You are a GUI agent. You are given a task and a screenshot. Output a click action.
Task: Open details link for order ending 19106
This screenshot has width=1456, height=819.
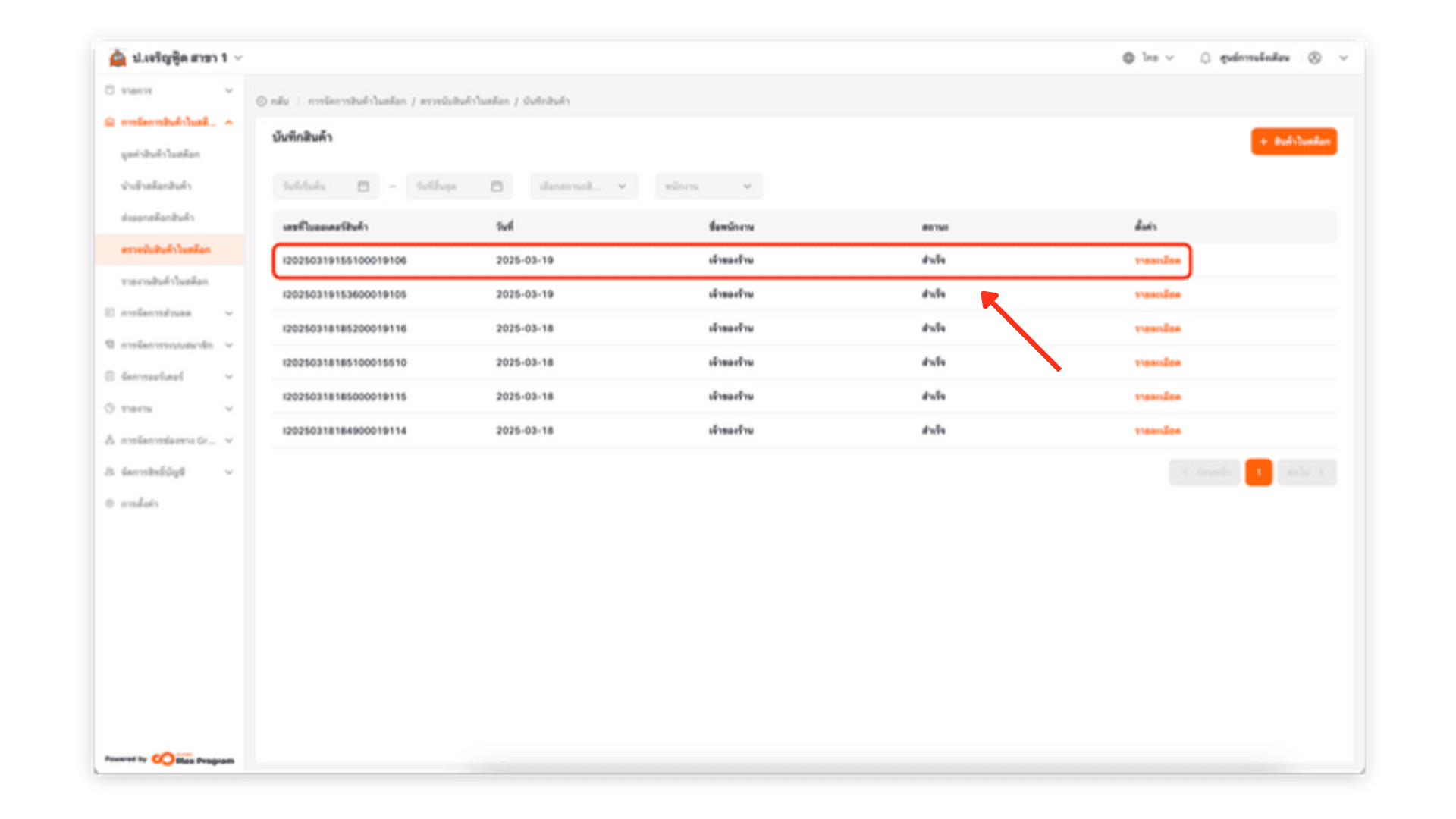(1157, 260)
